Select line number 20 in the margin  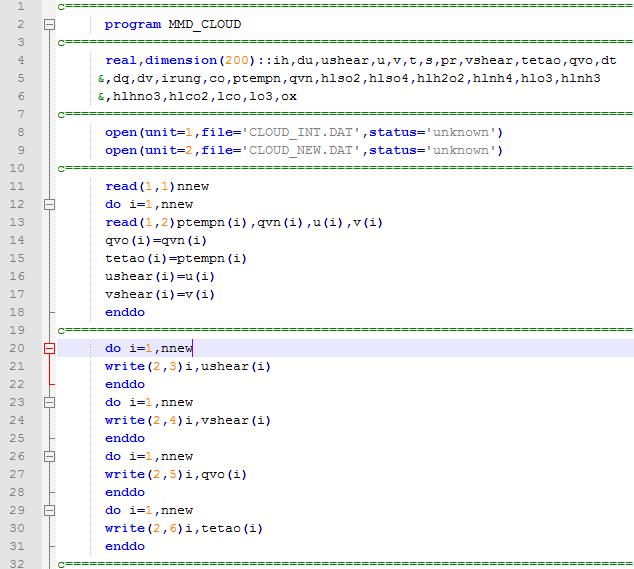[x=17, y=348]
